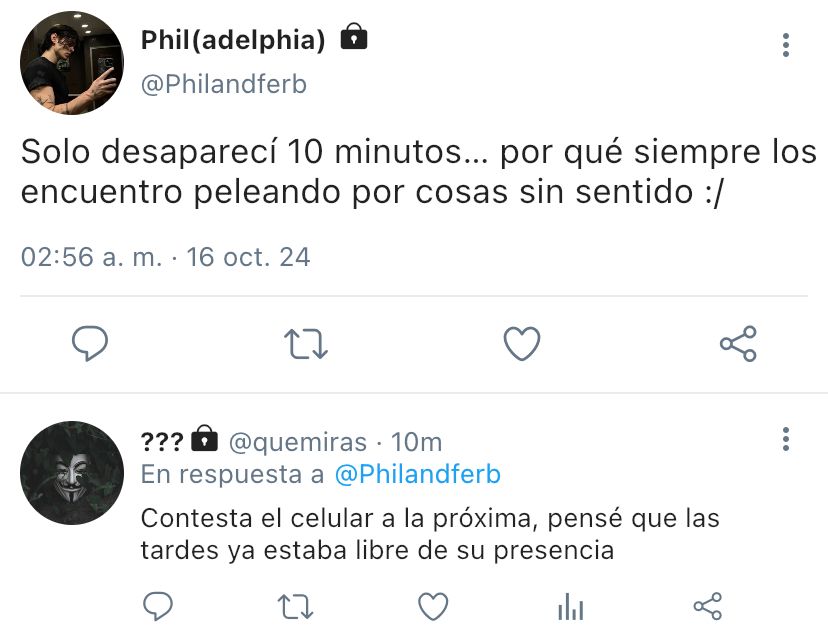Like the main tweet with heart icon
Screen dimensions: 828x639
[x=522, y=343]
